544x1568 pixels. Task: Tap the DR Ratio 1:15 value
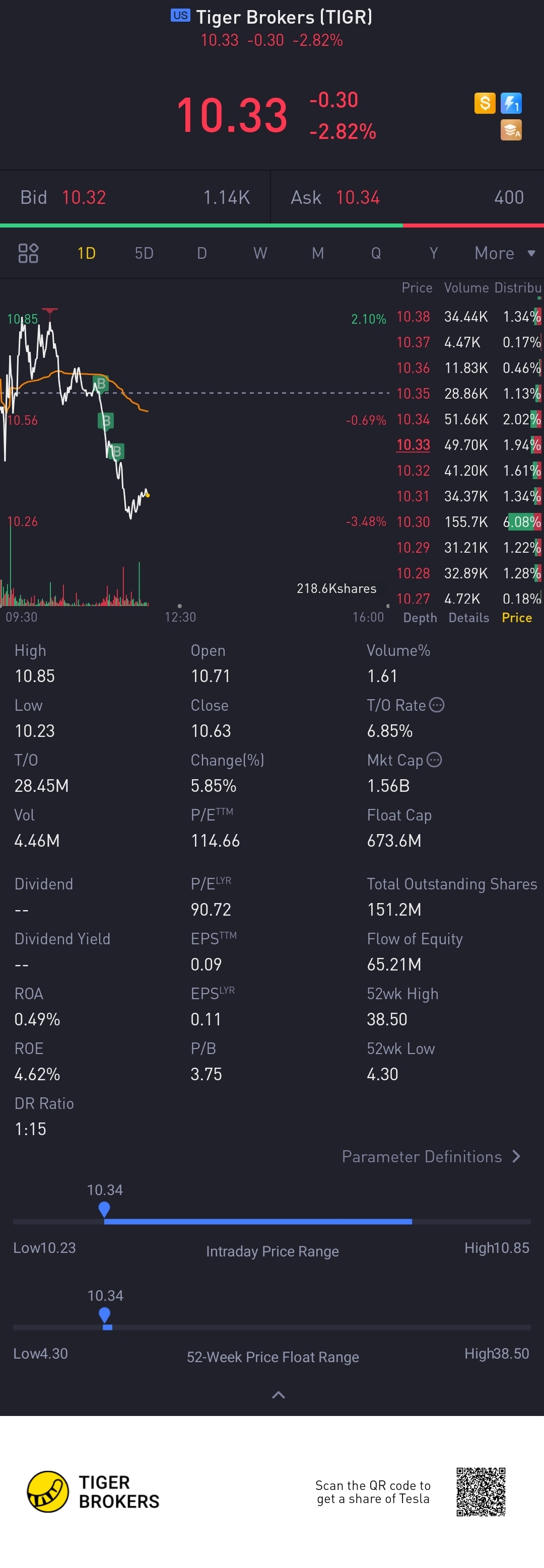coord(30,1129)
